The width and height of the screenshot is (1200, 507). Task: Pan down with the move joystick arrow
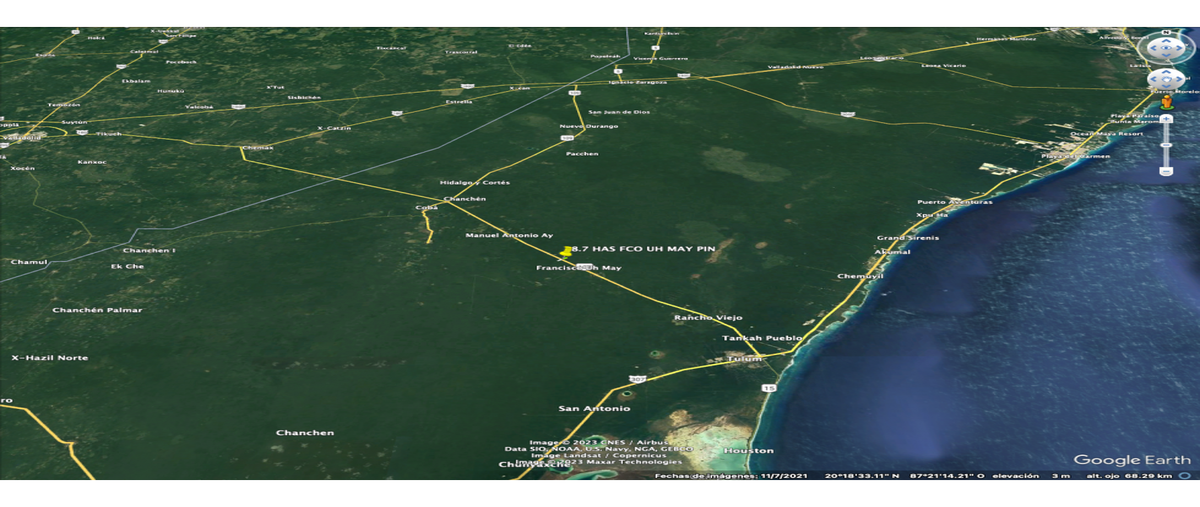(1166, 88)
